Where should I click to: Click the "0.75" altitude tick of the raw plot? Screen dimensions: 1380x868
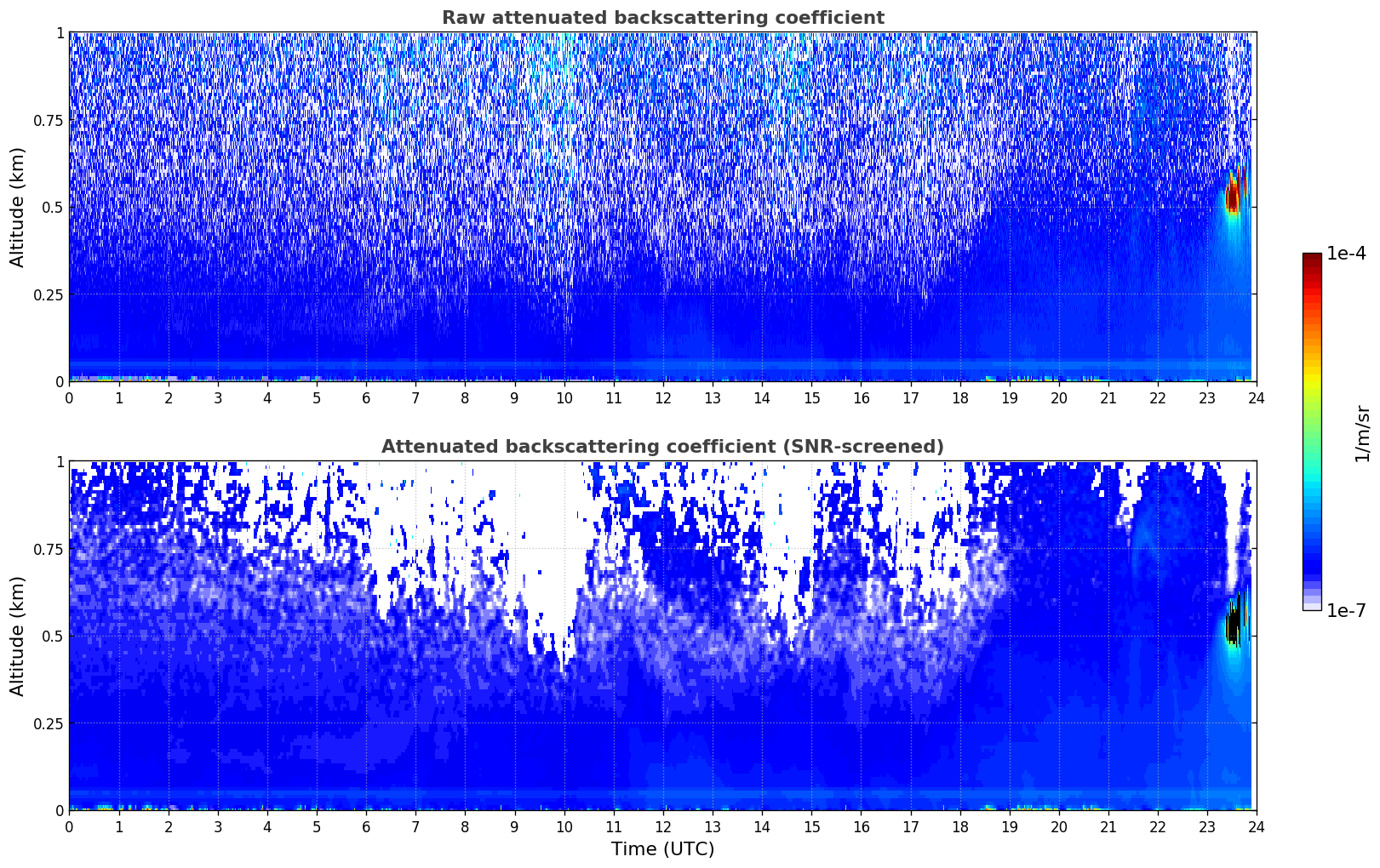coord(49,120)
